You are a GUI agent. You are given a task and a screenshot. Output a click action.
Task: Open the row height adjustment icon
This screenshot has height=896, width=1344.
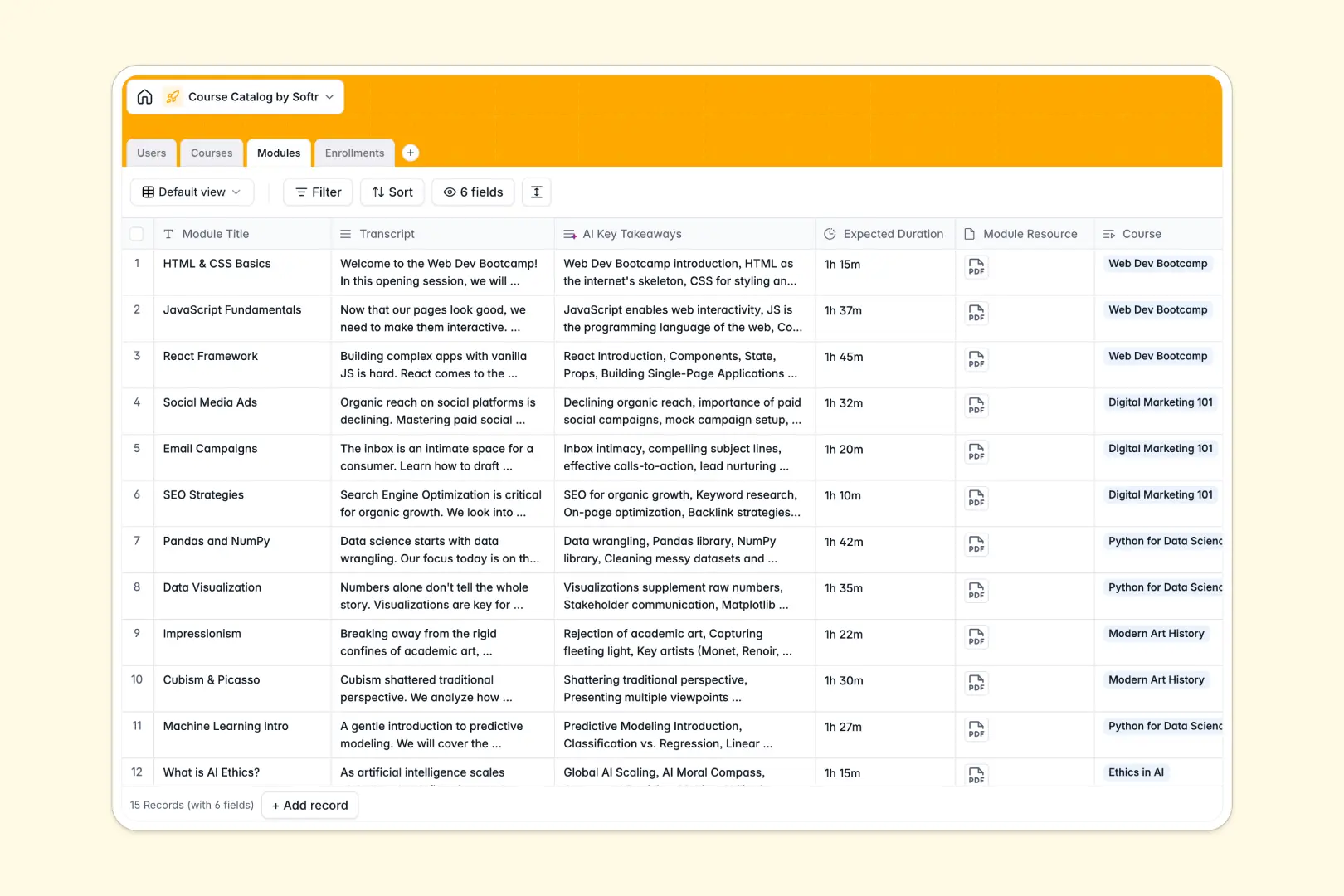point(536,192)
